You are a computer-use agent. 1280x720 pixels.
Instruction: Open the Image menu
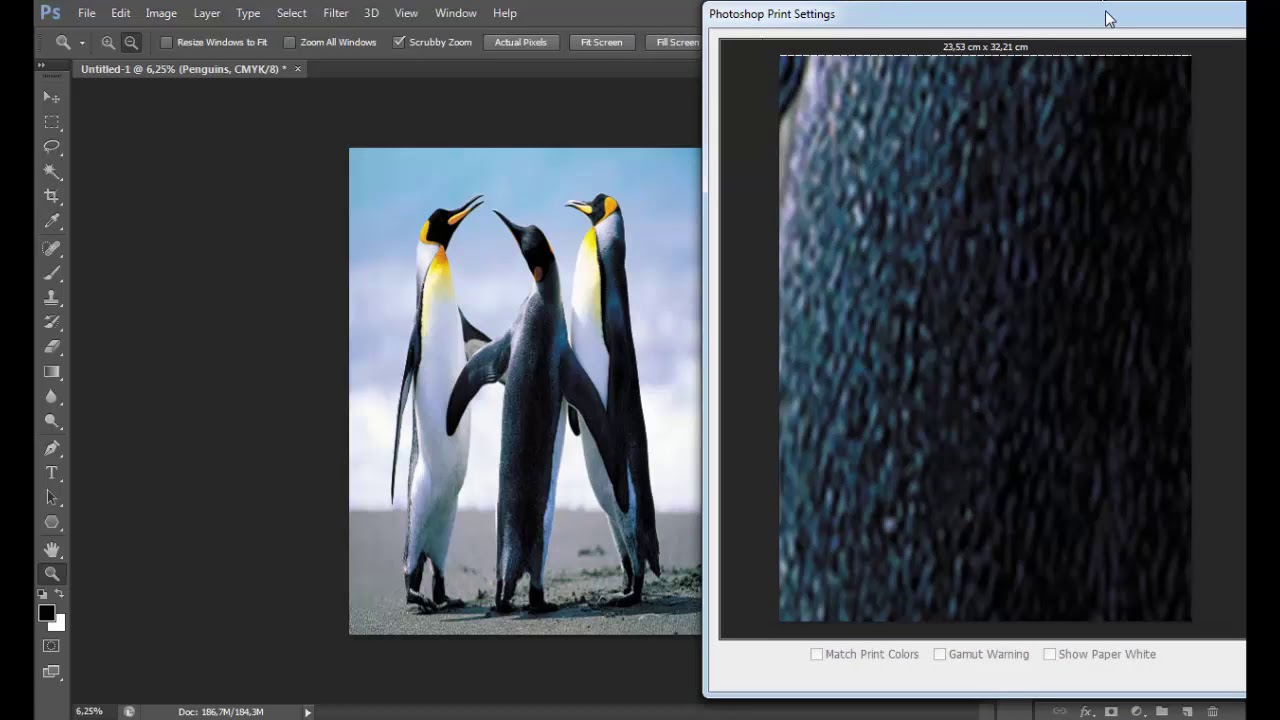161,13
